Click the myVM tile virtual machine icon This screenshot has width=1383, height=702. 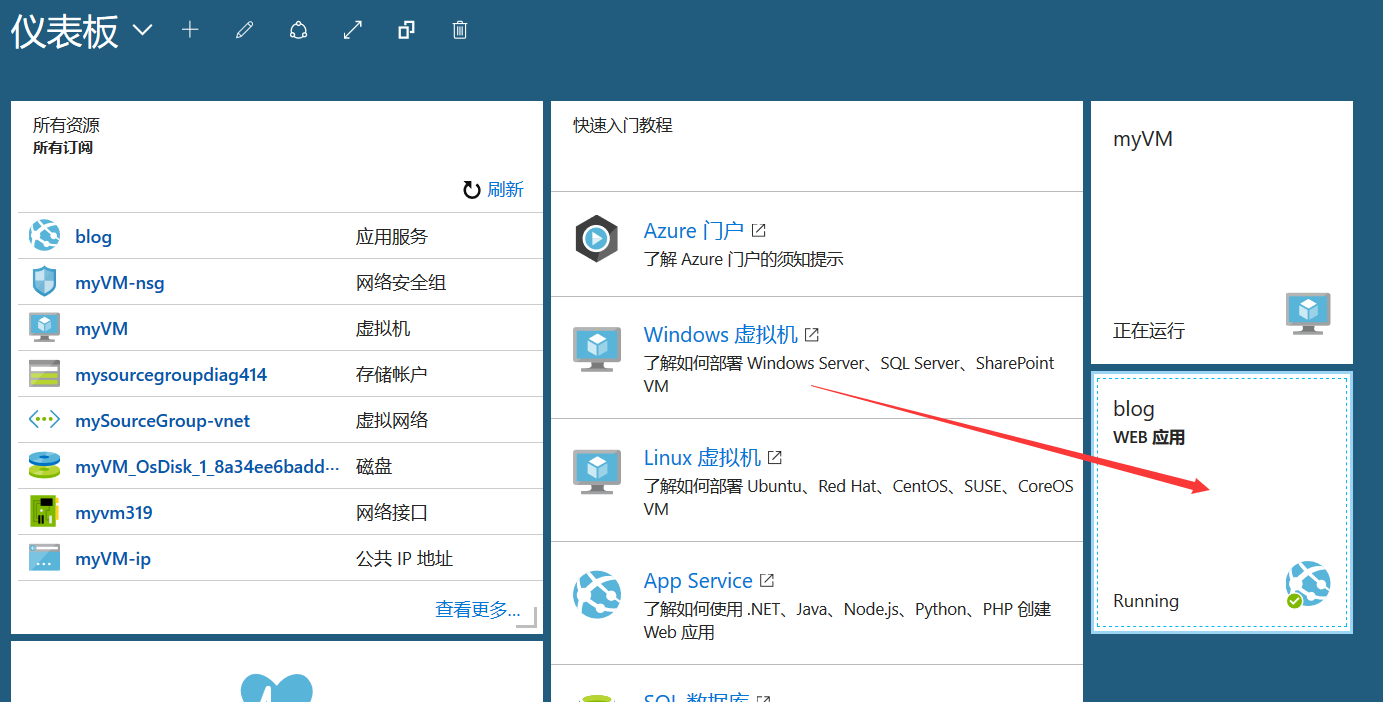pyautogui.click(x=1308, y=313)
